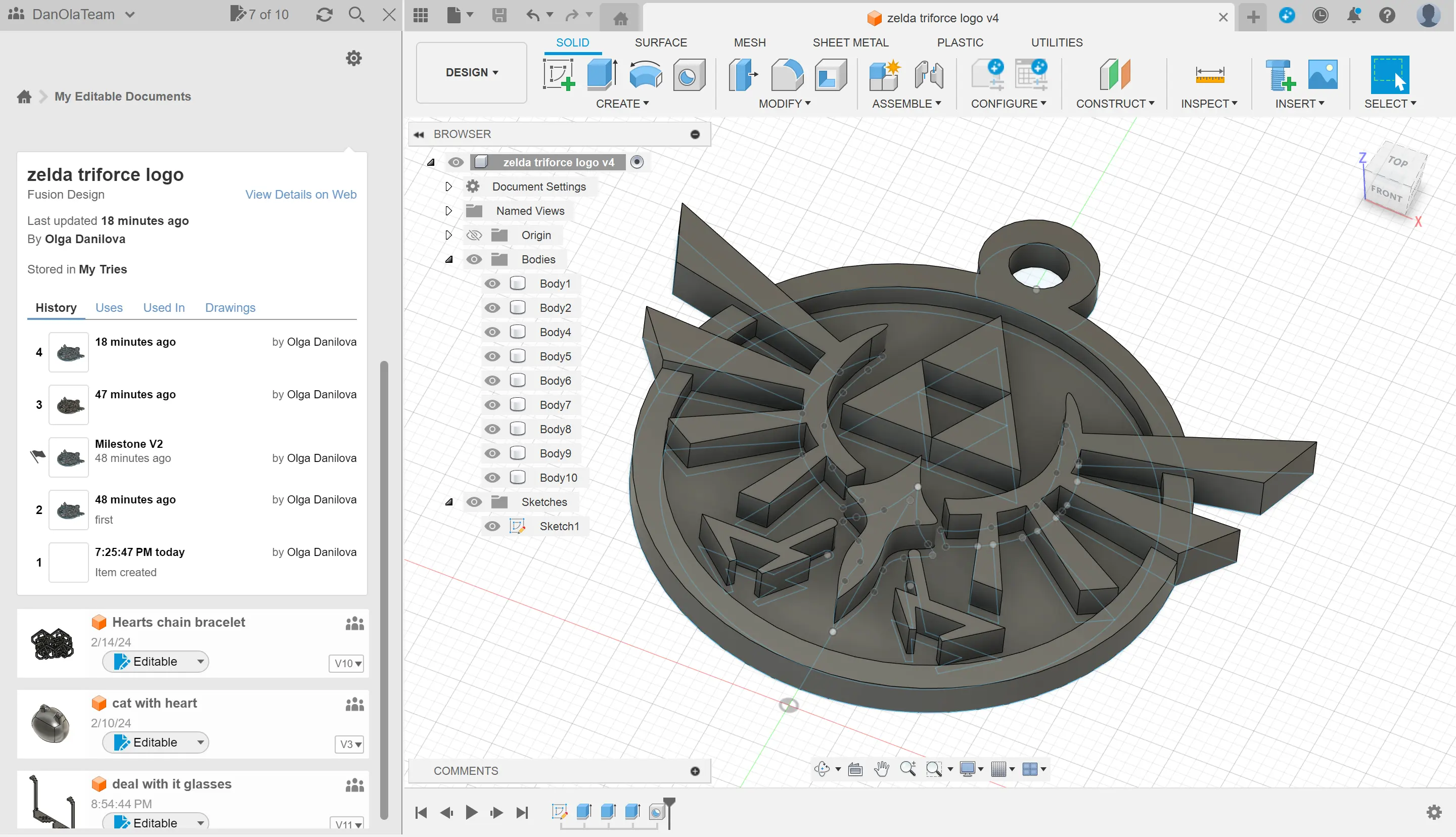Open the Uses tab
1456x837 pixels.
(x=109, y=307)
